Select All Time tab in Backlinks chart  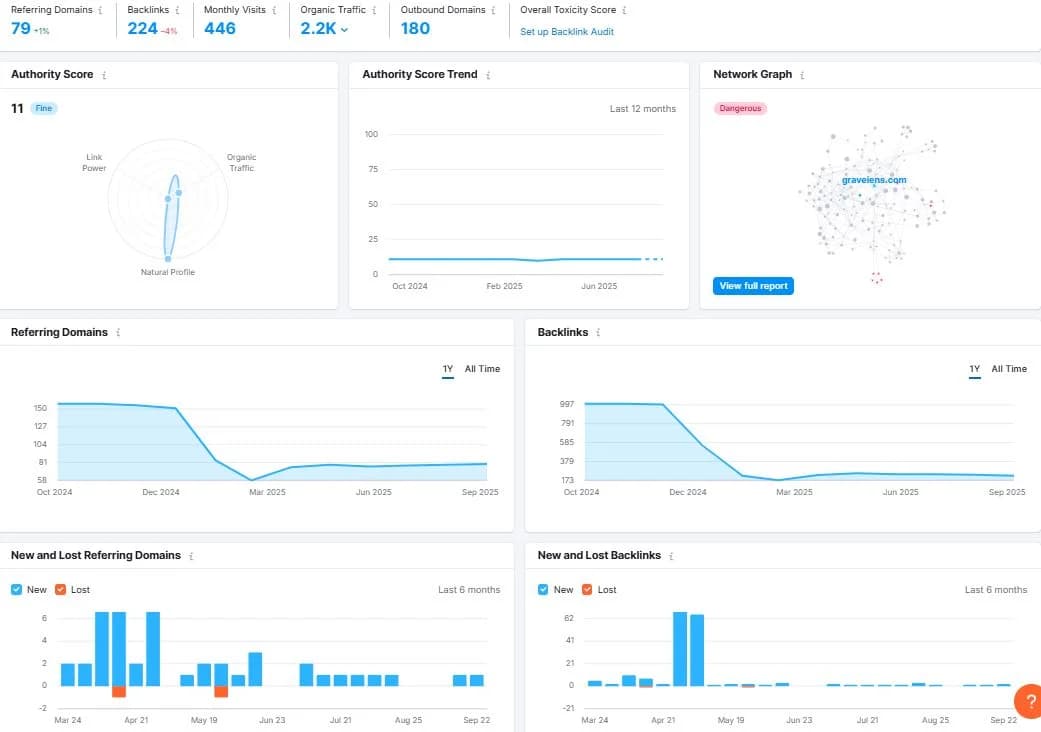pos(1009,369)
